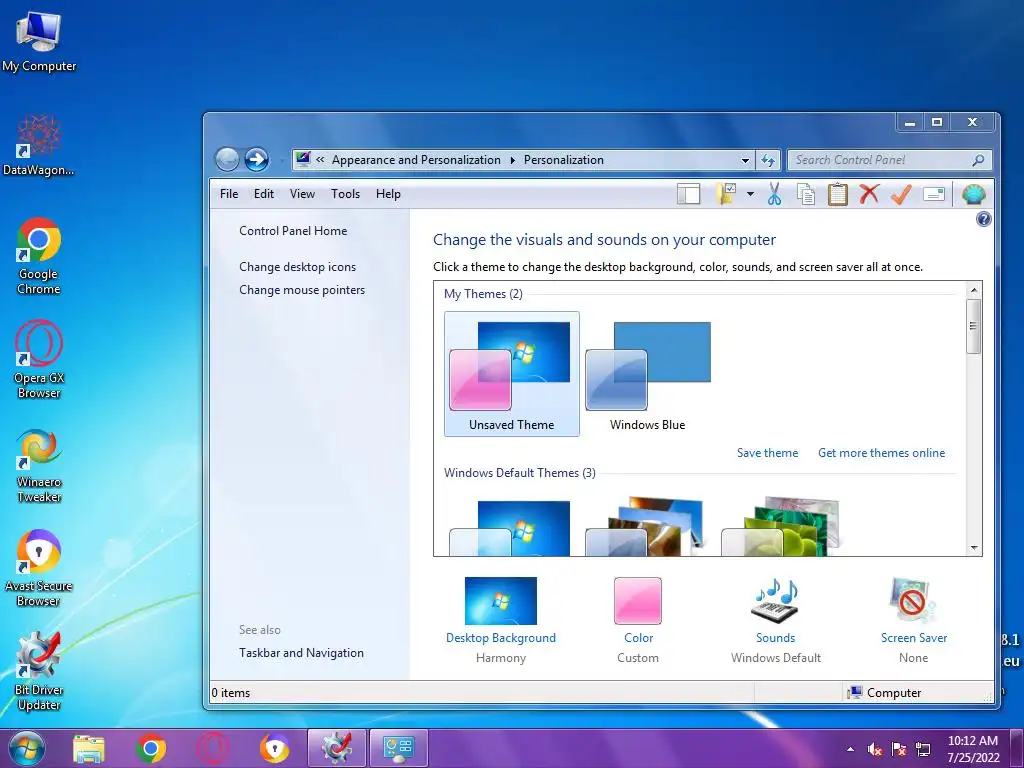
Task: Click the muted volume tray icon
Action: (875, 750)
